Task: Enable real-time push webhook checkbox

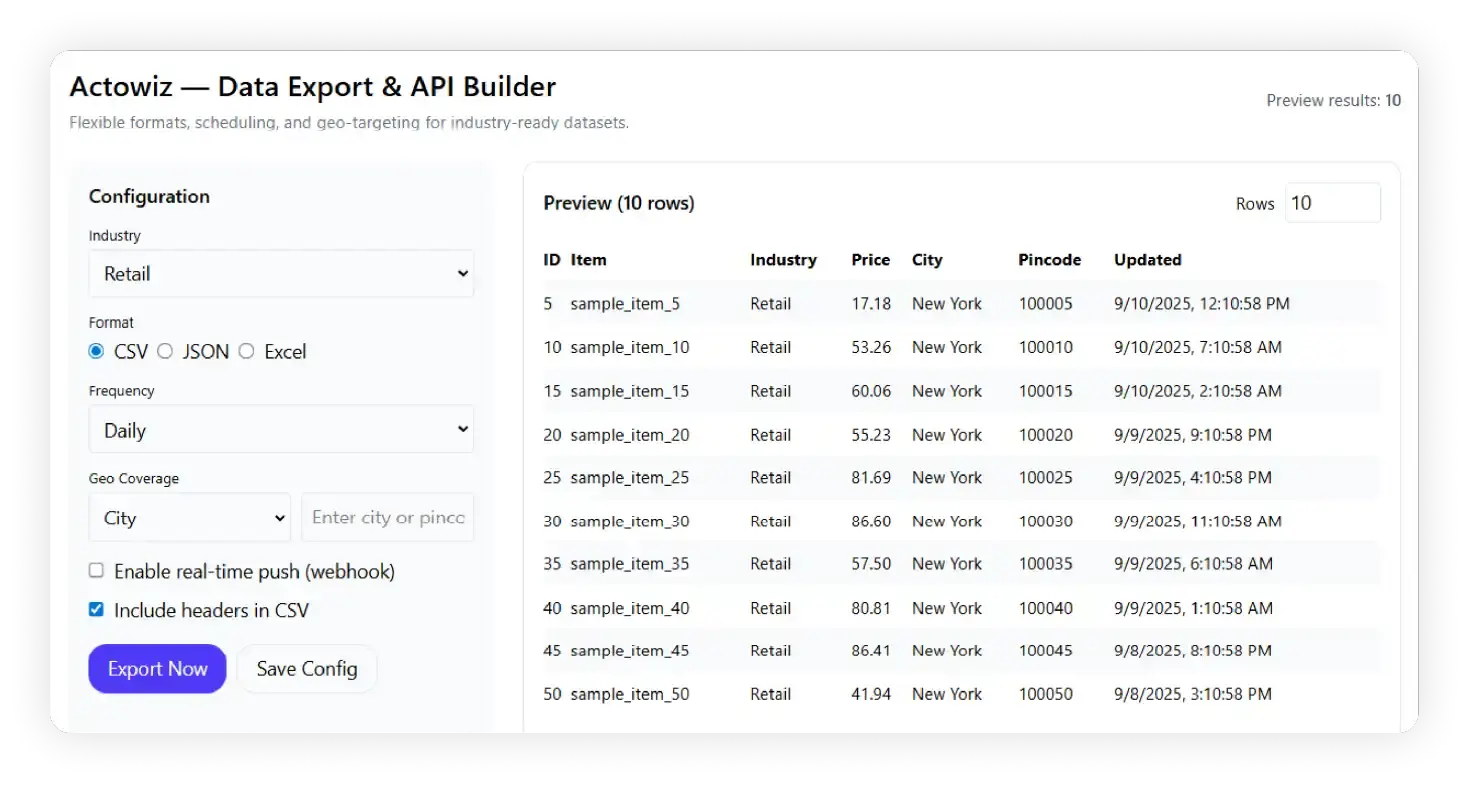Action: point(97,571)
